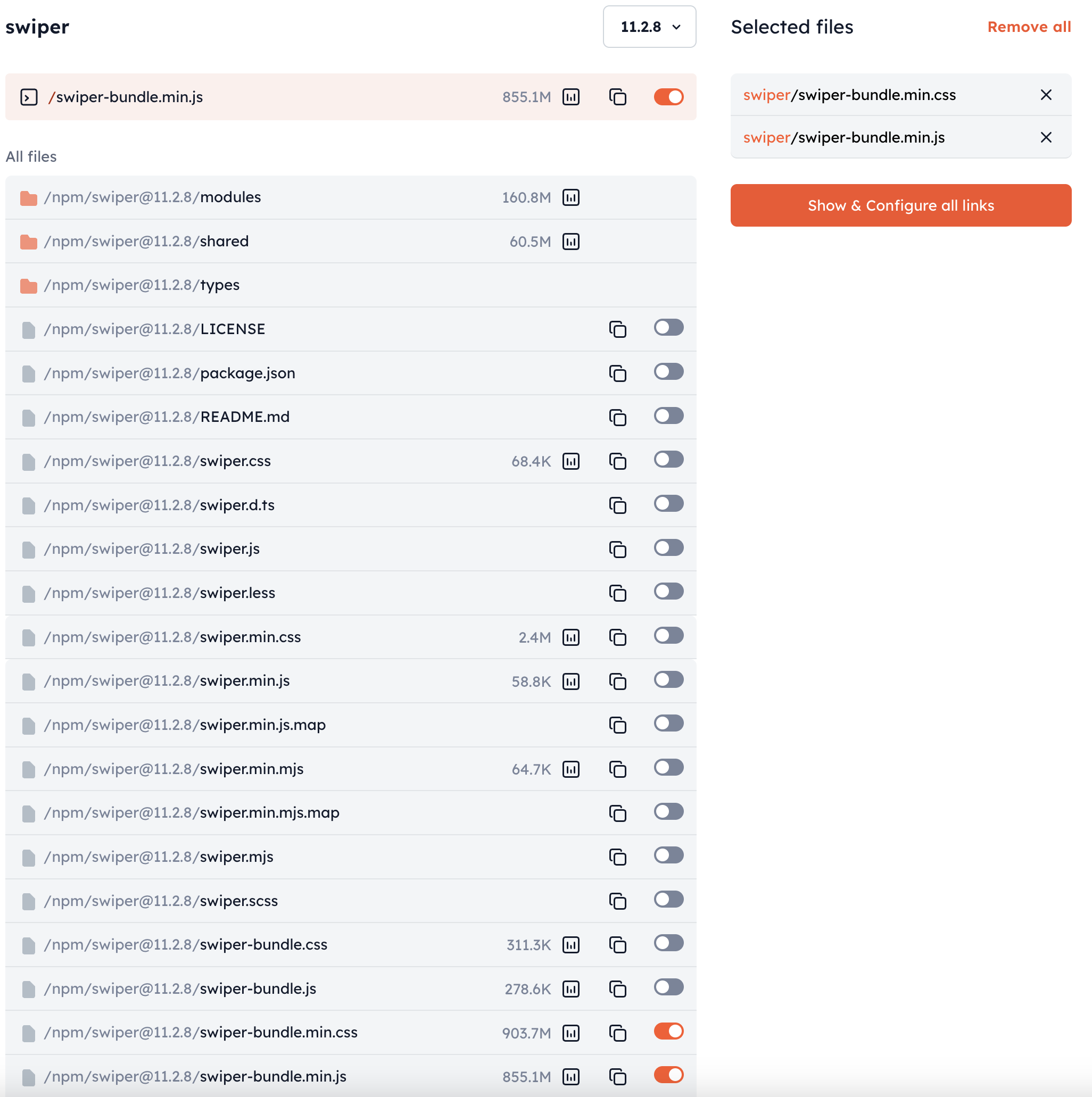Copy link for npm swiper-bundle.min.js row

click(x=617, y=1077)
